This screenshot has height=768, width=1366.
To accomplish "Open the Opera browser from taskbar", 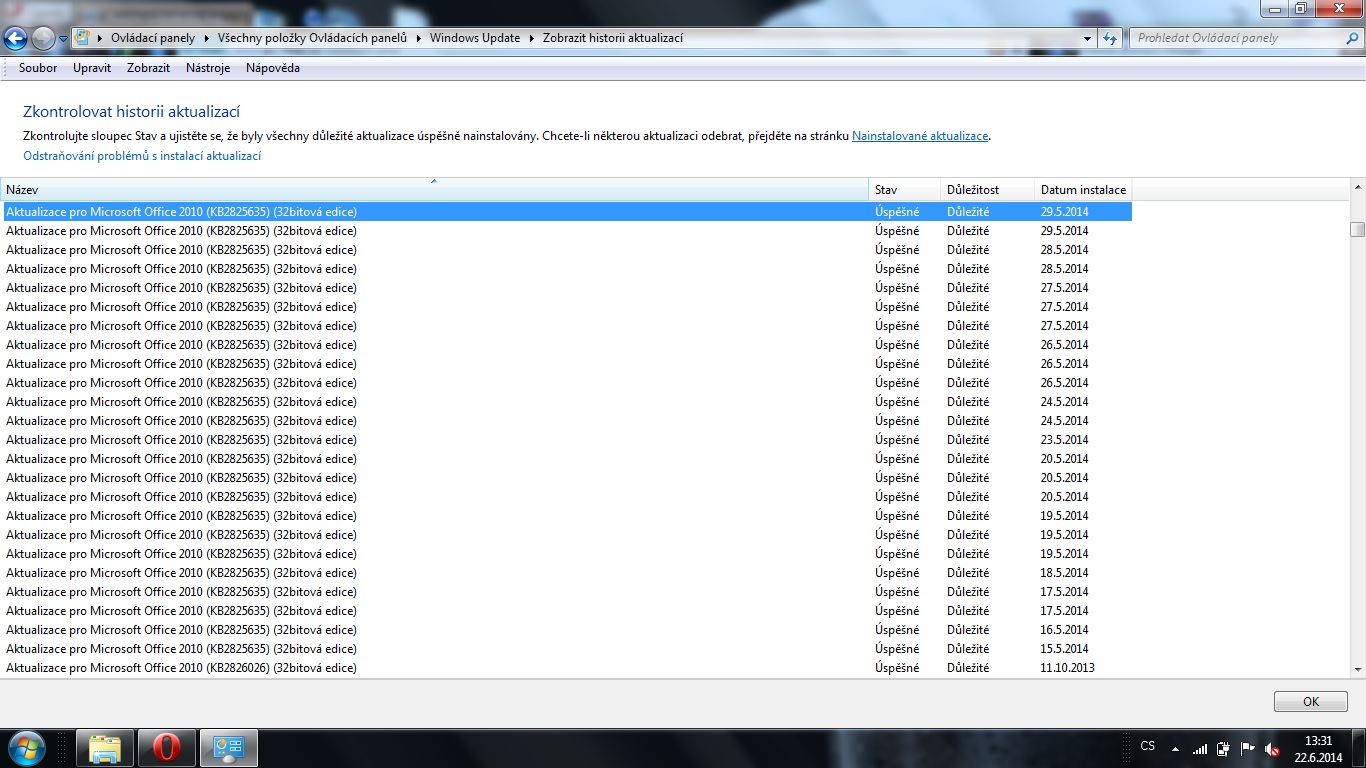I will point(166,748).
